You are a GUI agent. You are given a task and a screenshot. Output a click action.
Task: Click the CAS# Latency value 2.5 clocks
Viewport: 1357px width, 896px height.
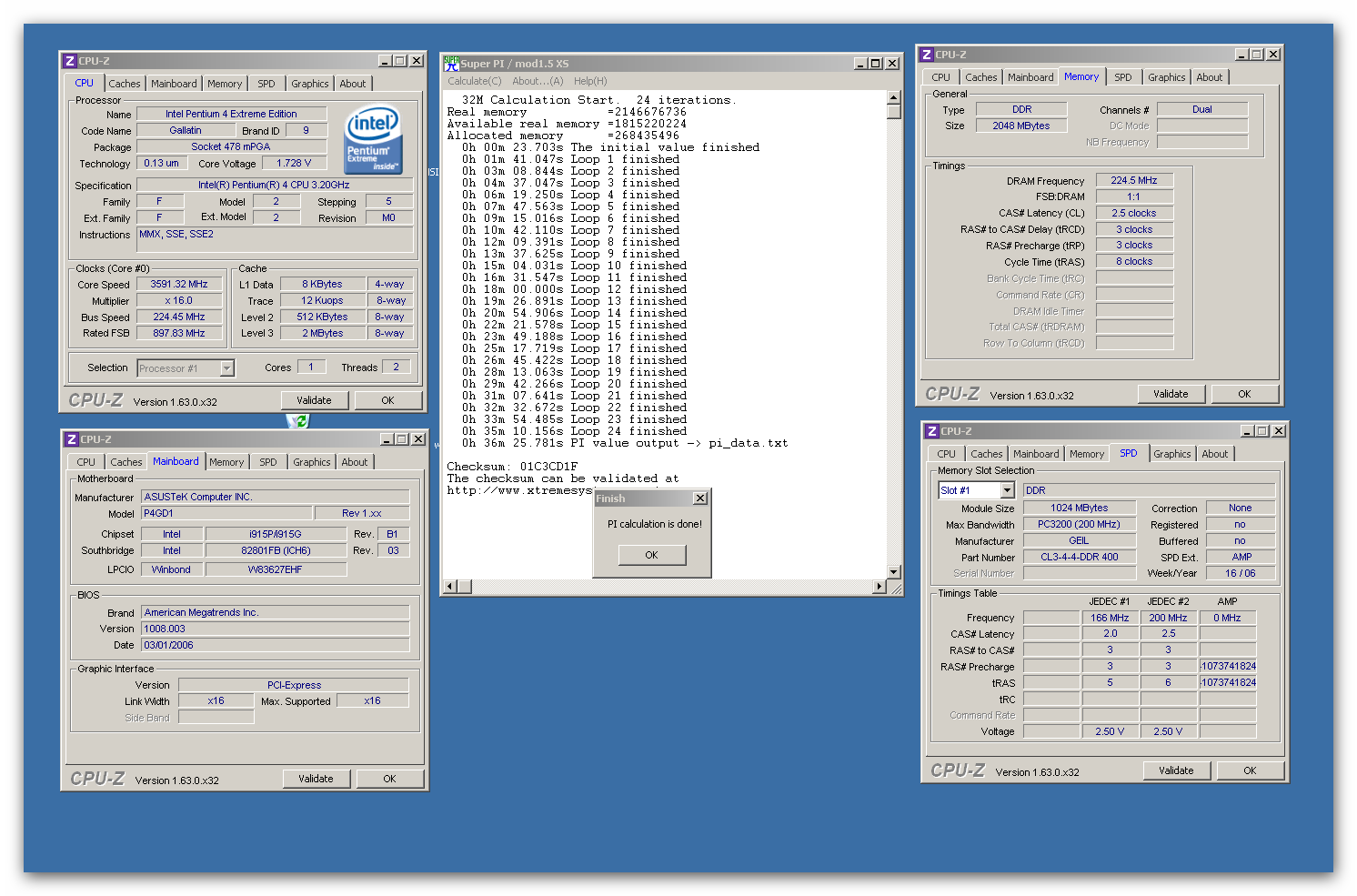(1134, 213)
